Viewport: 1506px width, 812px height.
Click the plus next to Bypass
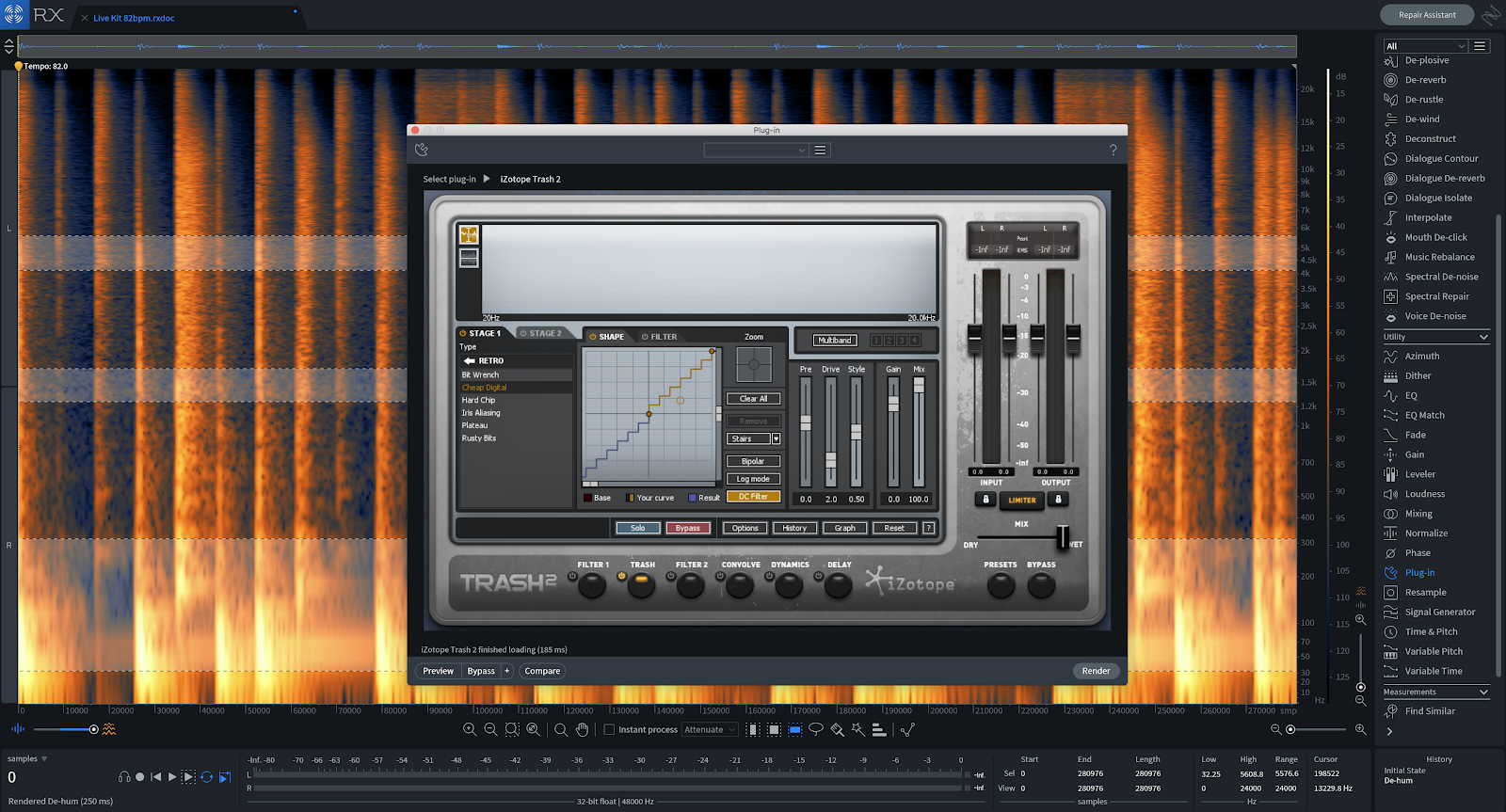click(506, 671)
